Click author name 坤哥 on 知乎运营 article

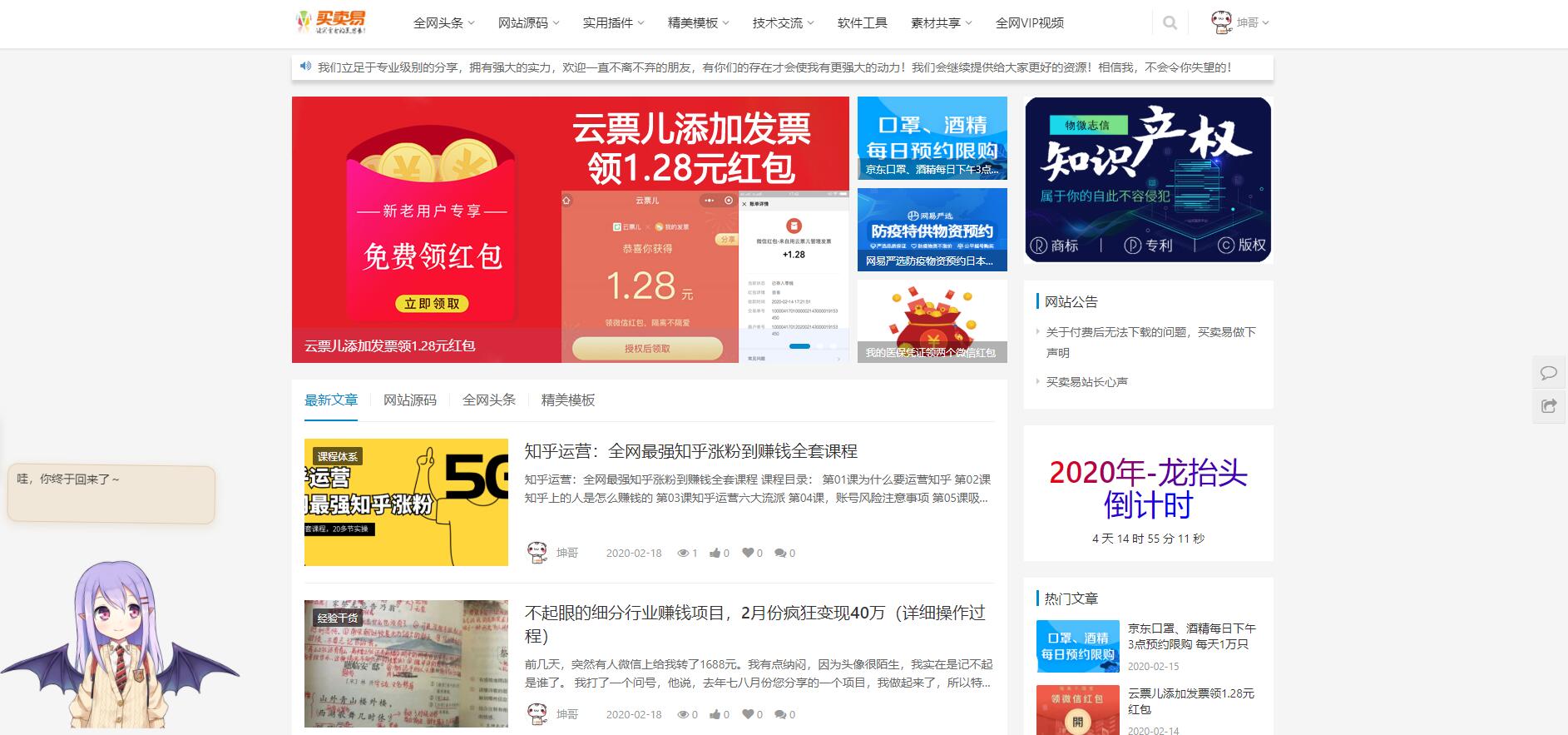(x=567, y=553)
